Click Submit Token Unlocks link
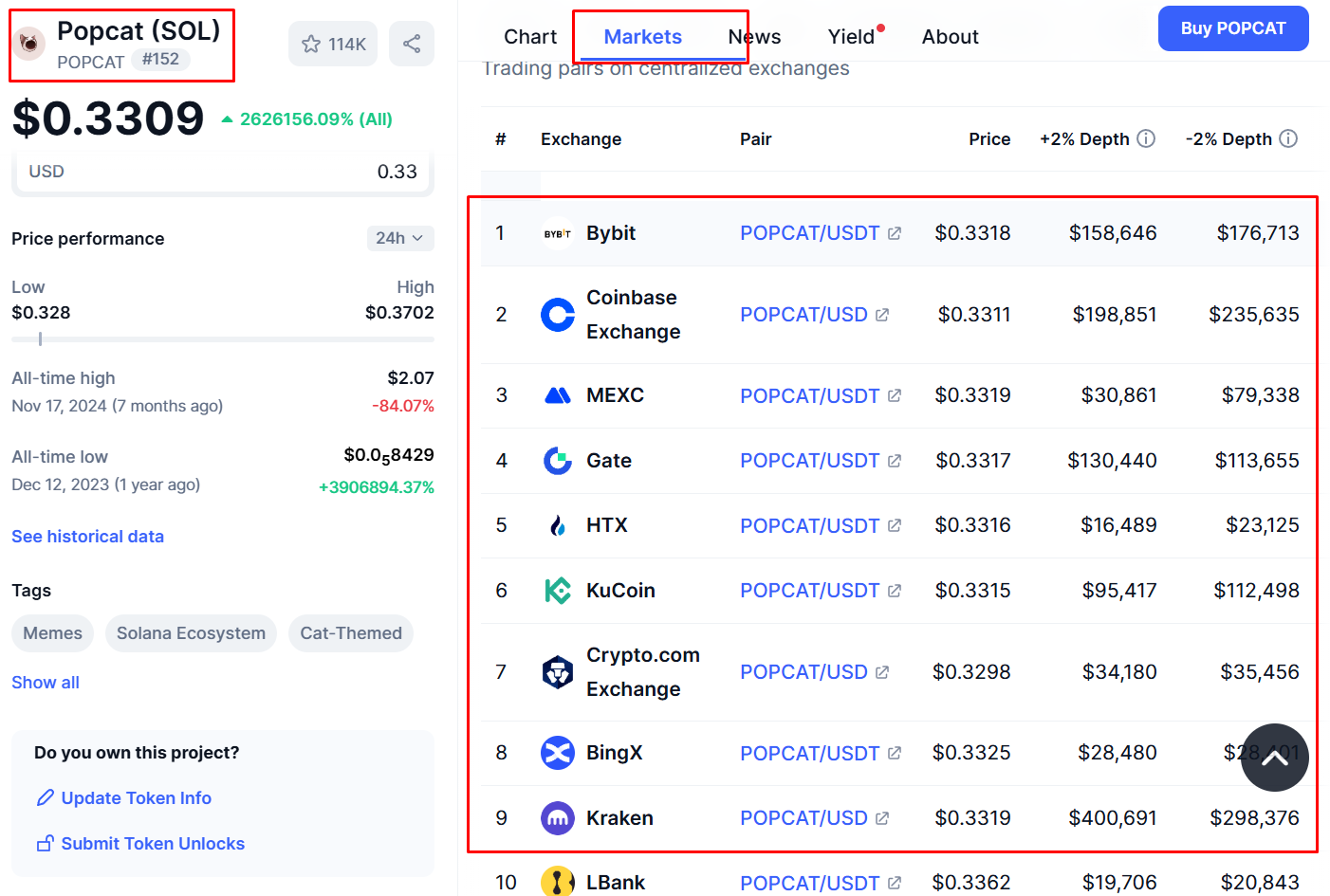Screen dimensions: 1330x896 140,844
